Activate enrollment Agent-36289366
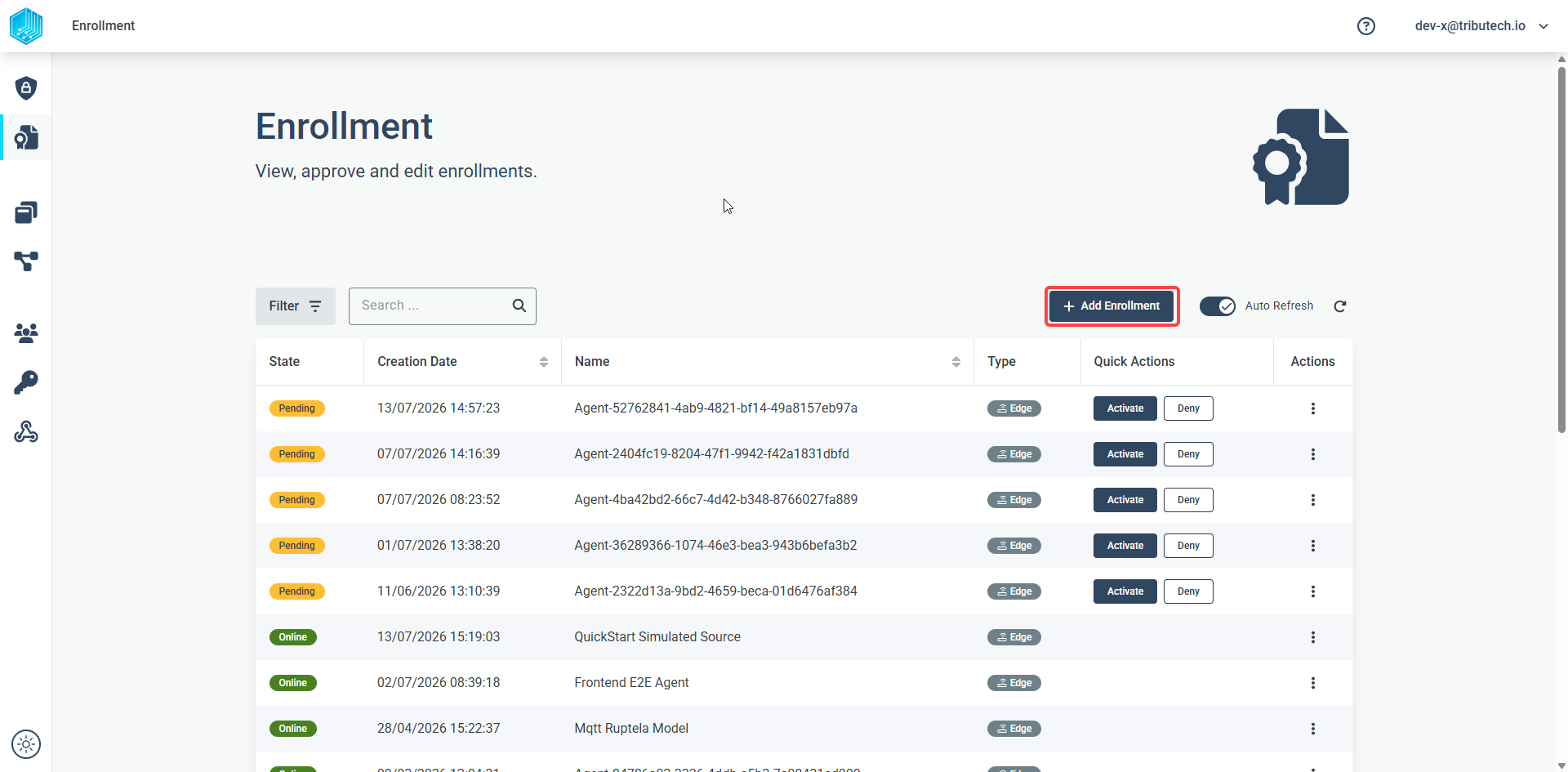The height and width of the screenshot is (772, 1568). tap(1125, 546)
